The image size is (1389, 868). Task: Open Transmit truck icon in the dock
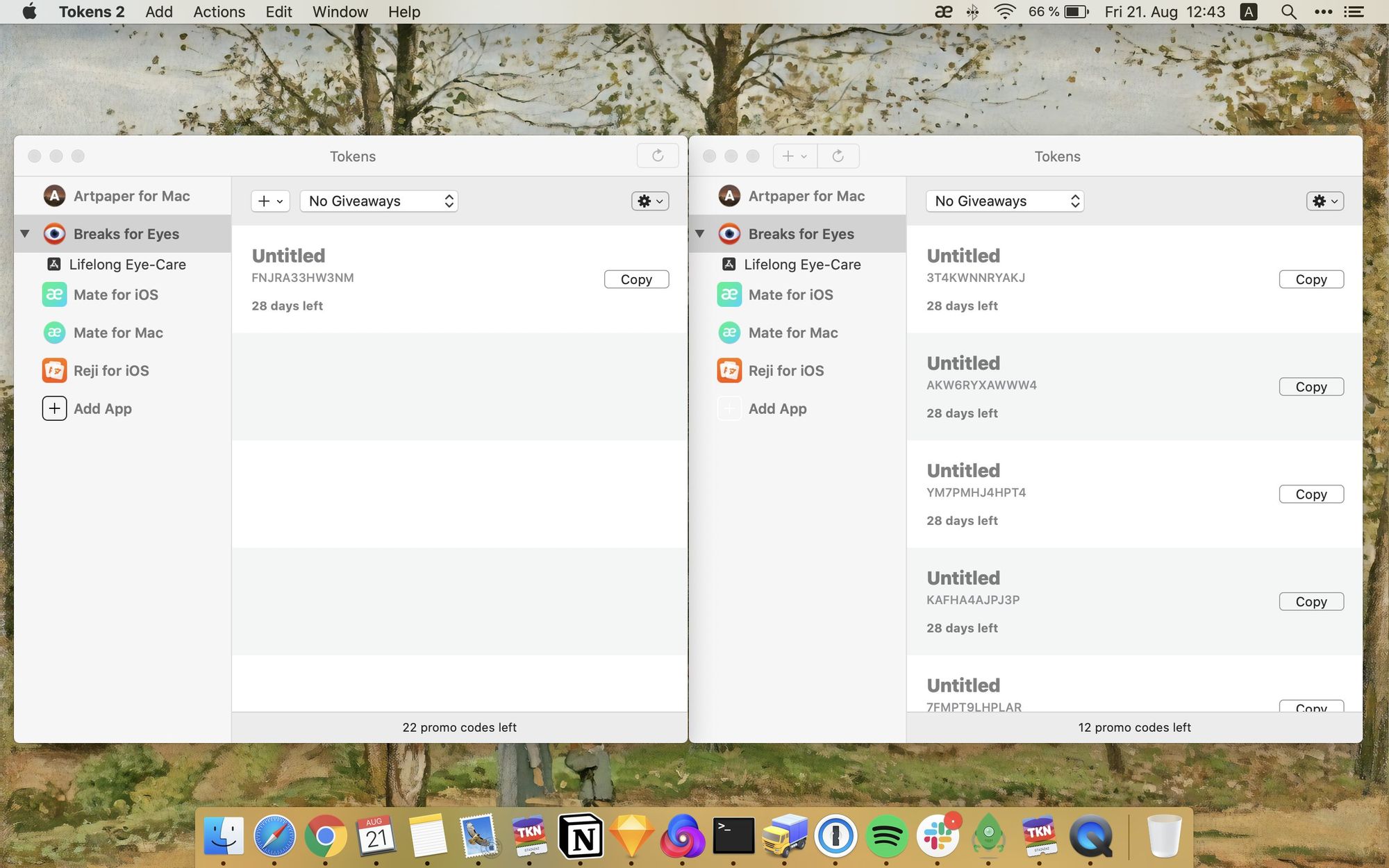point(785,836)
